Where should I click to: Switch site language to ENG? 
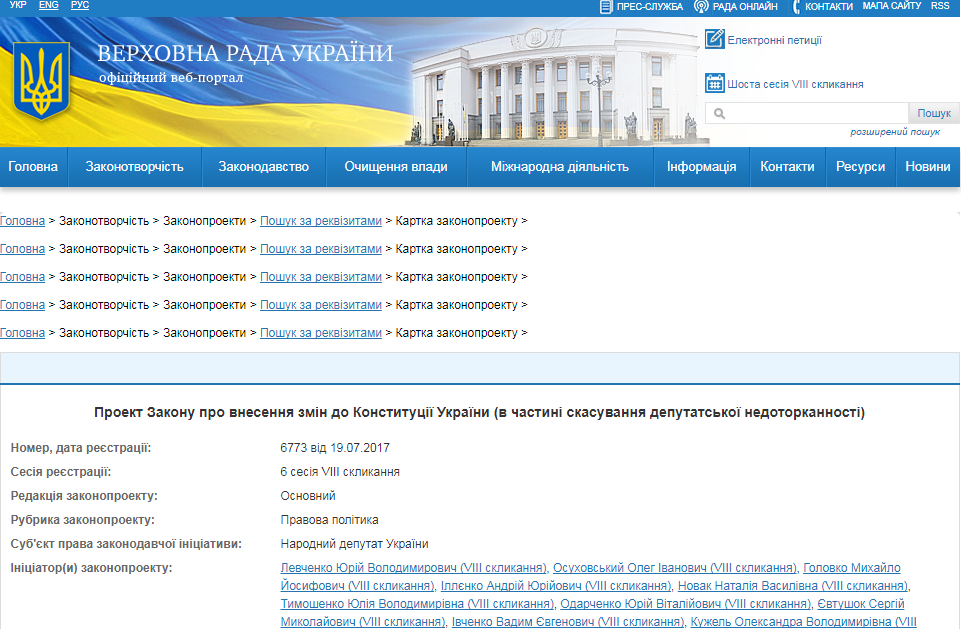[48, 5]
